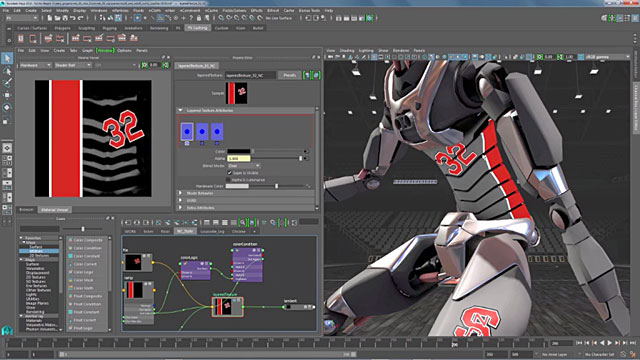Viewport: 640px width, 360px height.
Task: Click the play forward button
Action: [610, 343]
